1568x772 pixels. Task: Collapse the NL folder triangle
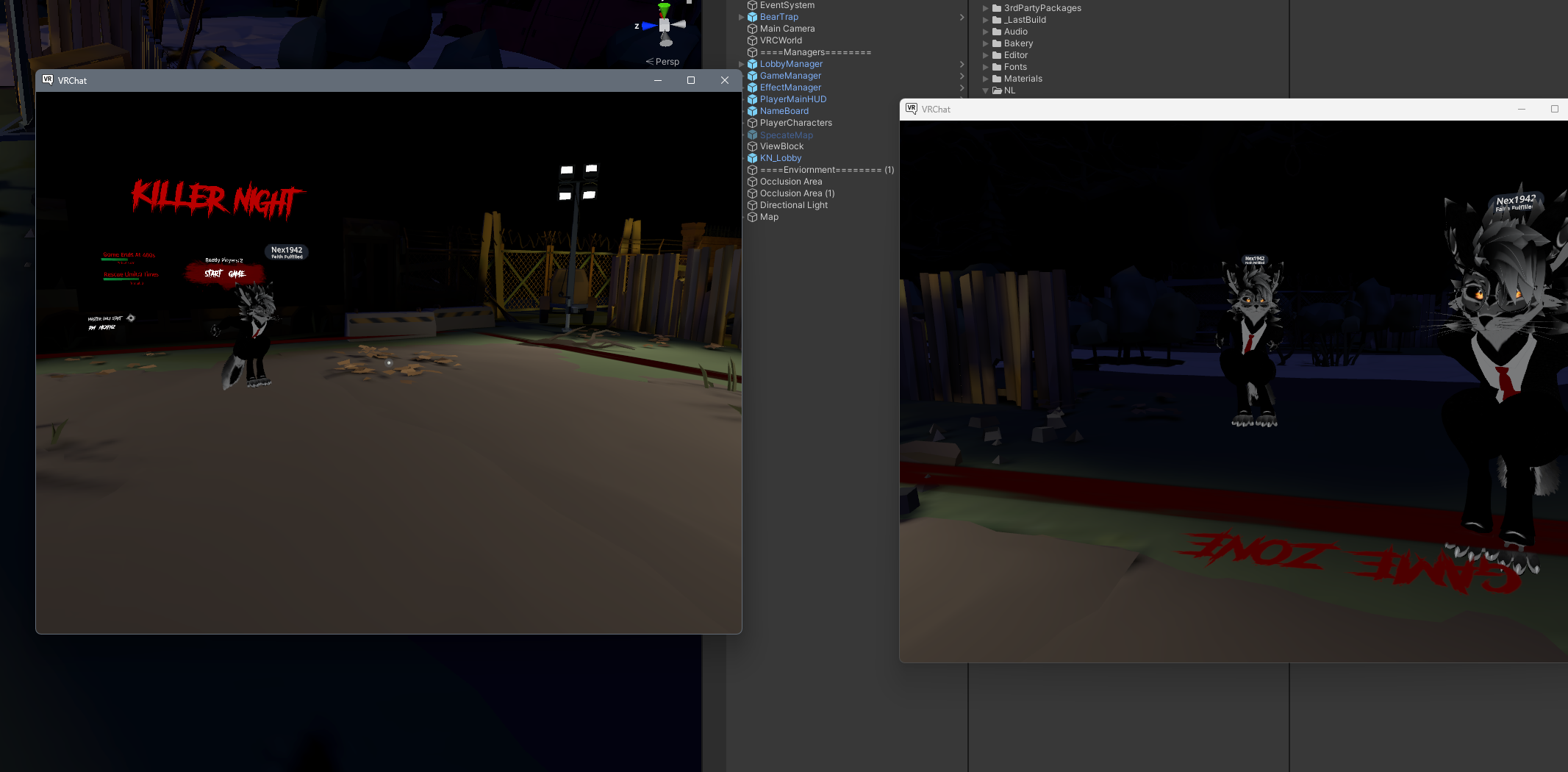[986, 90]
